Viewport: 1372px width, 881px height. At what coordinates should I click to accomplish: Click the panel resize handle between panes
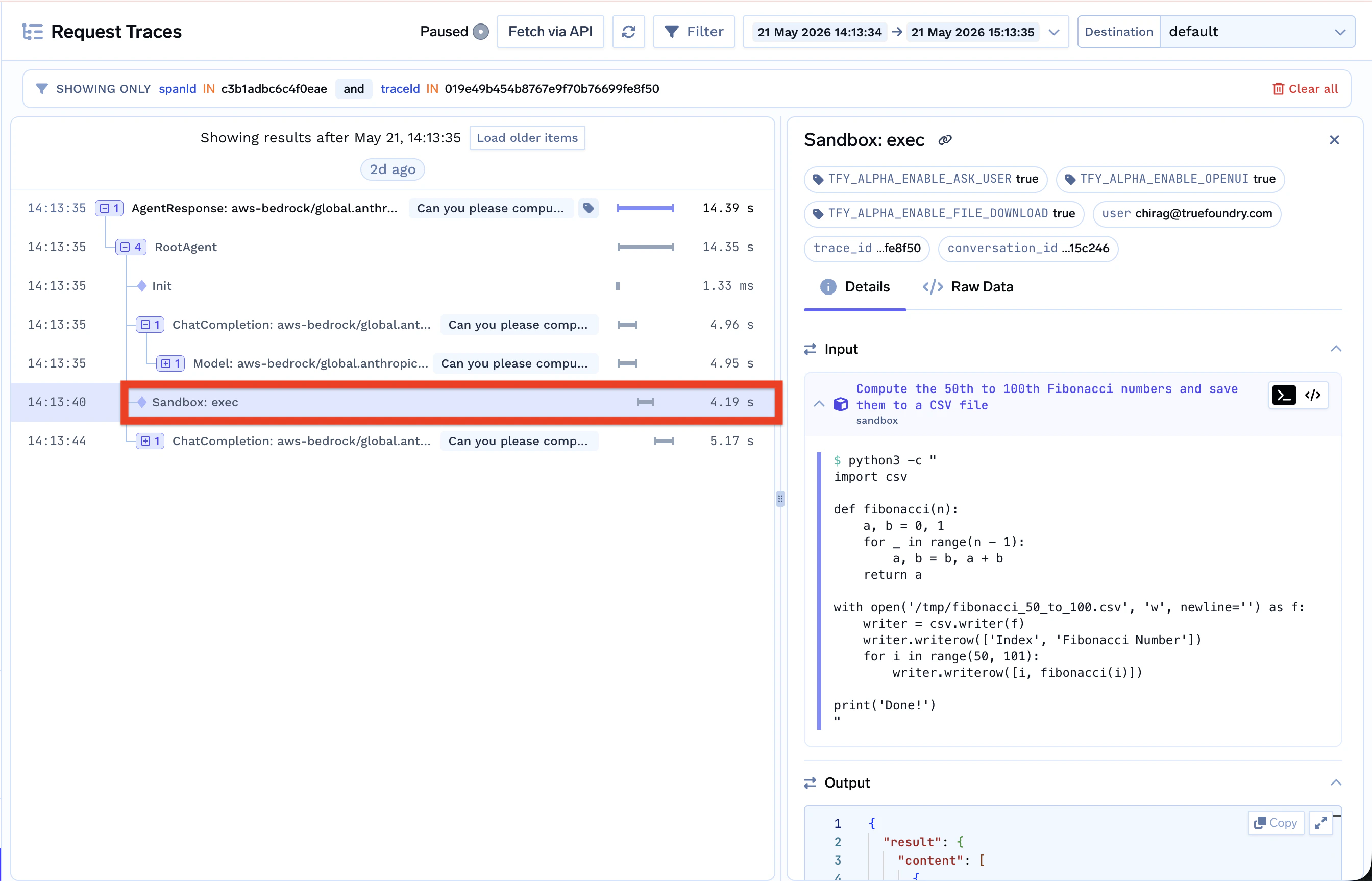pos(780,499)
